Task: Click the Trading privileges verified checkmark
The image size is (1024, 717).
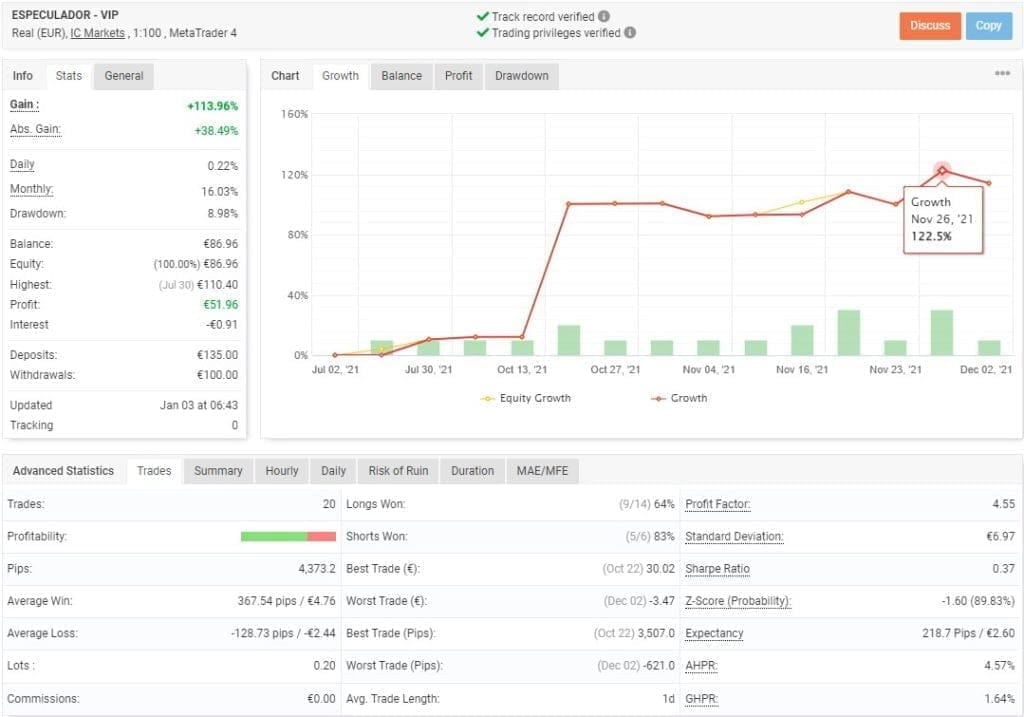Action: coord(483,31)
